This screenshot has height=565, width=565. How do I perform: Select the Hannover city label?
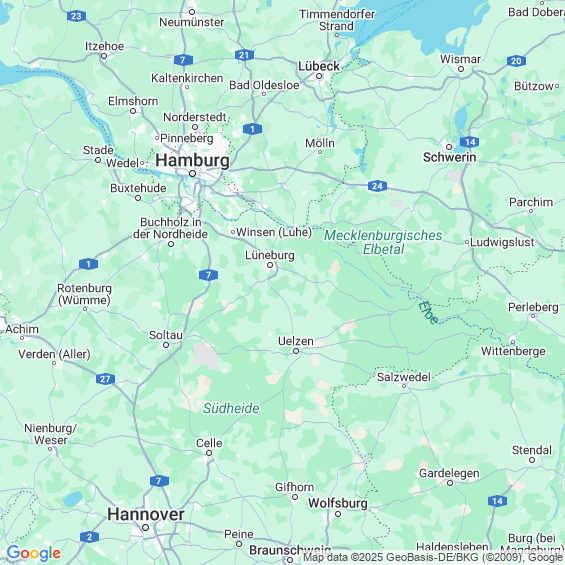pyautogui.click(x=146, y=514)
